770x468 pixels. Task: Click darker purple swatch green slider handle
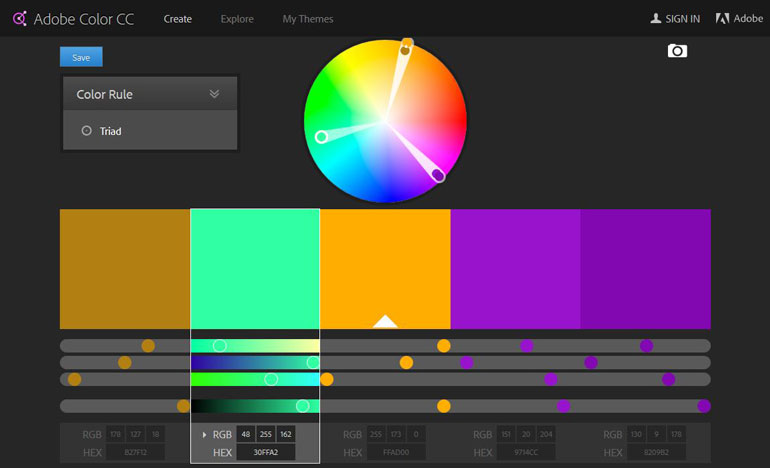[591, 362]
